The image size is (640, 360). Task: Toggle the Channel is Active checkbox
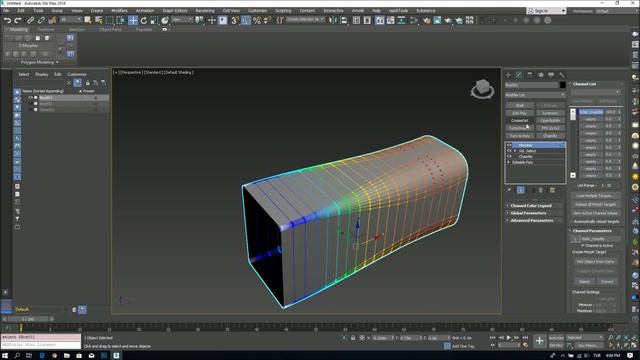click(582, 246)
